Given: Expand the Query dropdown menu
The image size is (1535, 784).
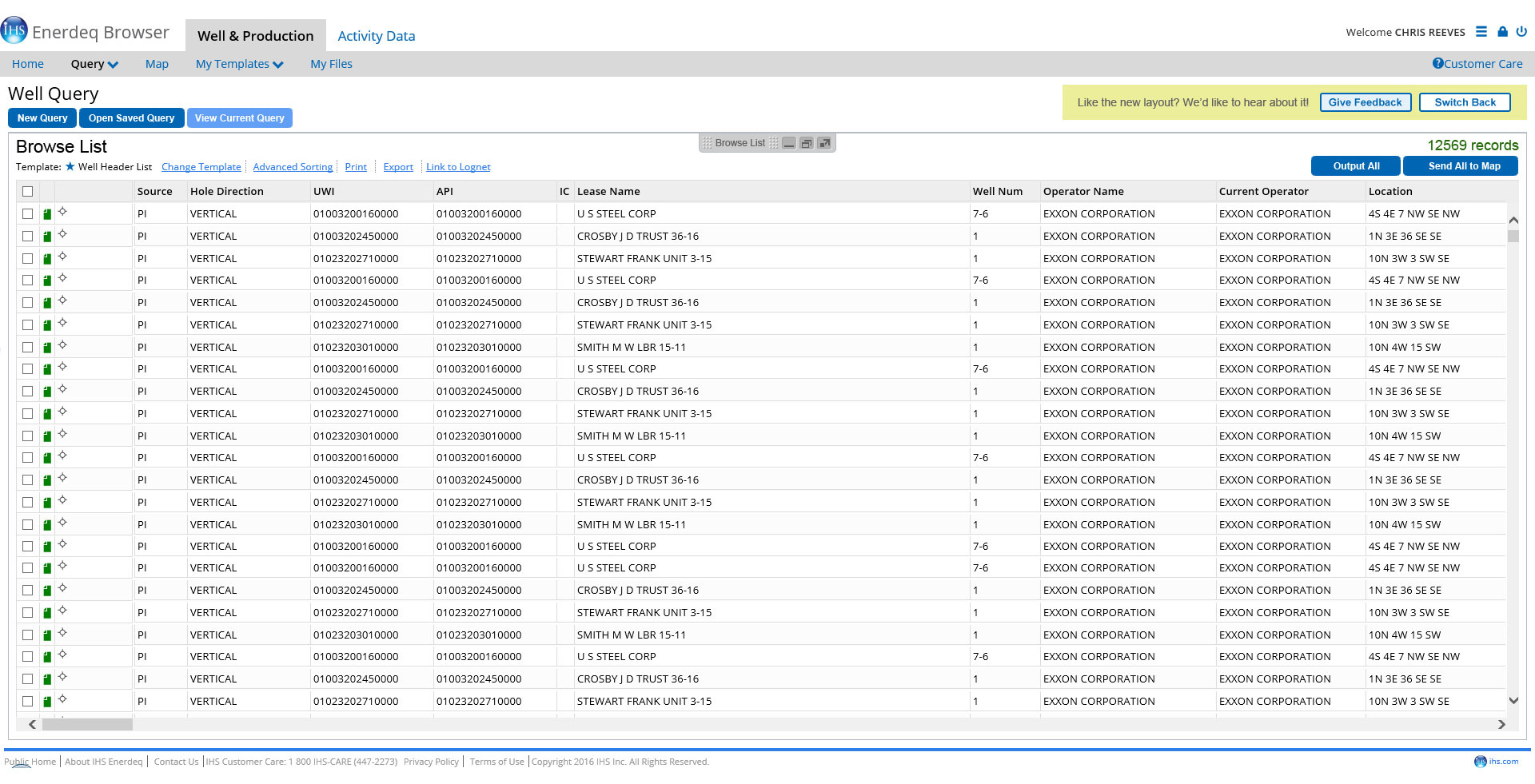Looking at the screenshot, I should click(x=94, y=64).
